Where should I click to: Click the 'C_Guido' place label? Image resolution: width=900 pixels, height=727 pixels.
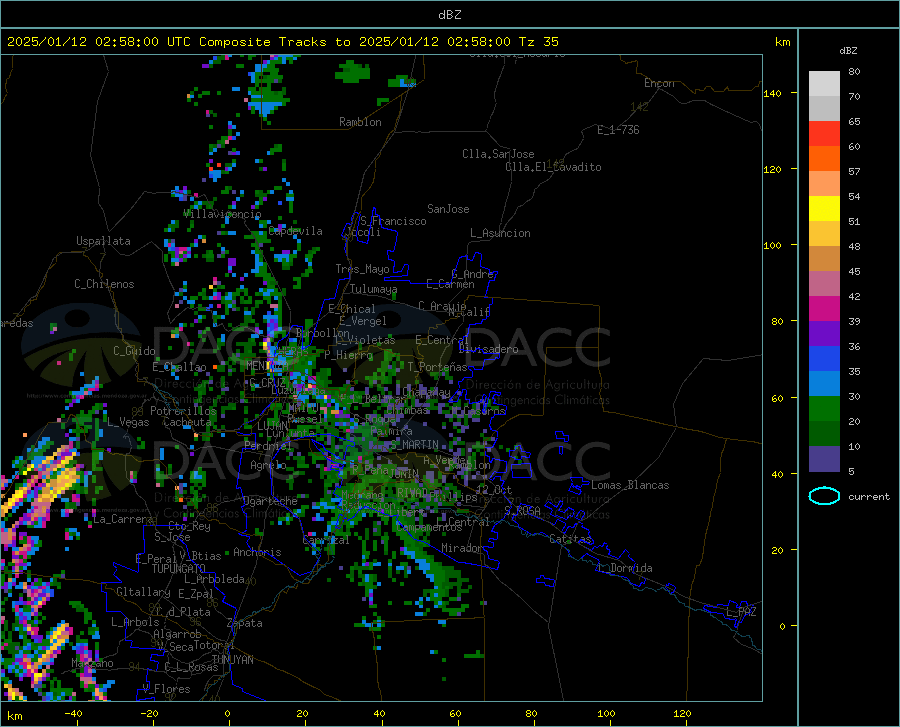point(134,351)
